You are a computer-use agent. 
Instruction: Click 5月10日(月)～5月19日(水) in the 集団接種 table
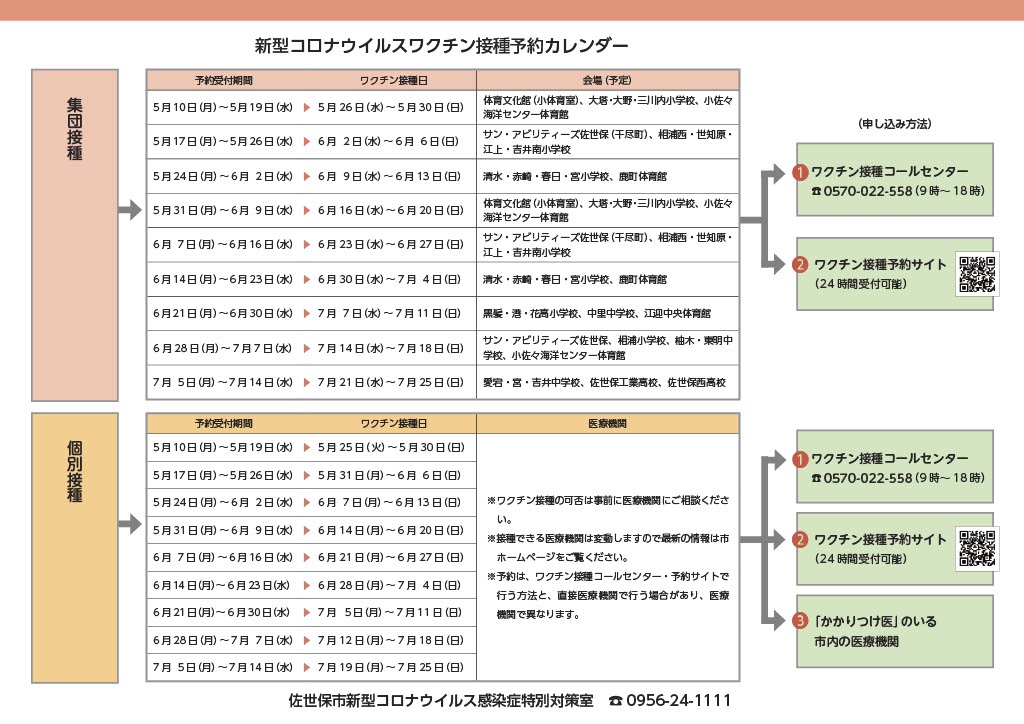point(223,107)
